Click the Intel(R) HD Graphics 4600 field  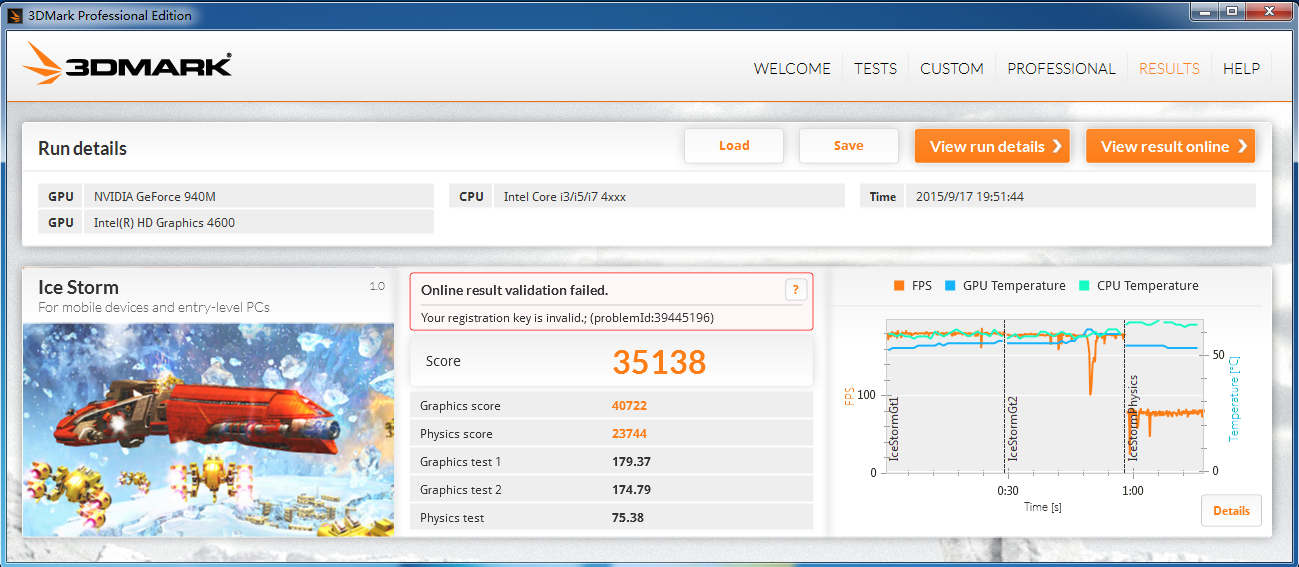[x=259, y=222]
